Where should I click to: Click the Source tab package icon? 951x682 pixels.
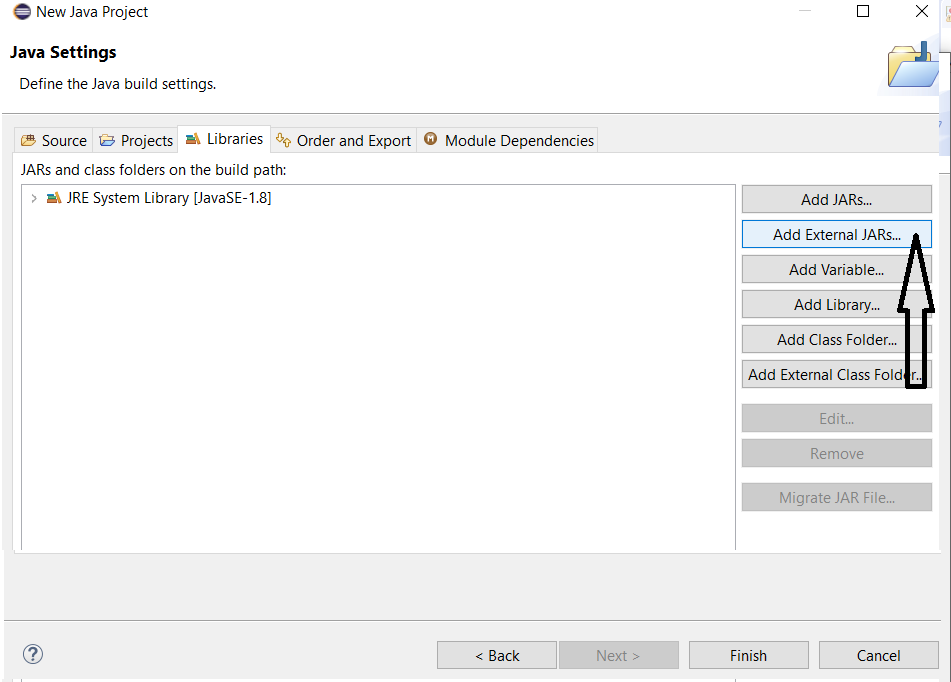(29, 140)
